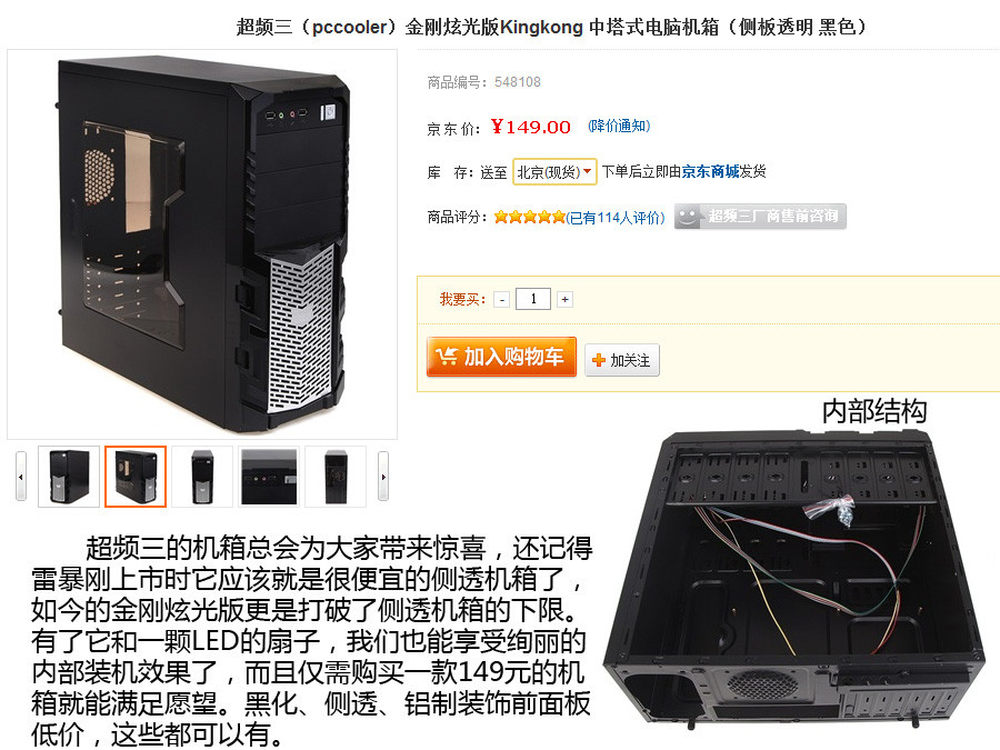
Task: Open the 北京(现货) delivery region dropdown
Action: (554, 172)
